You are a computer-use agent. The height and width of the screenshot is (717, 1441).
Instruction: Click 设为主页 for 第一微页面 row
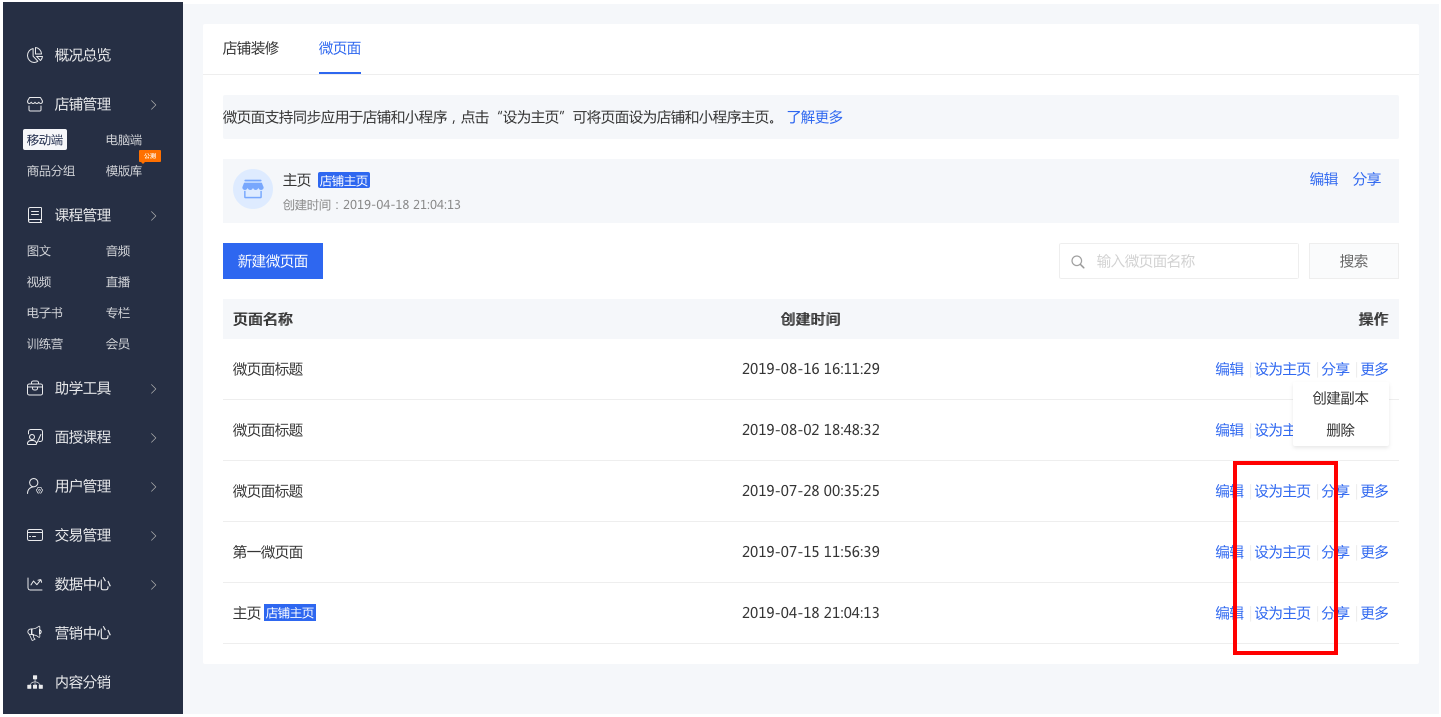click(1282, 552)
